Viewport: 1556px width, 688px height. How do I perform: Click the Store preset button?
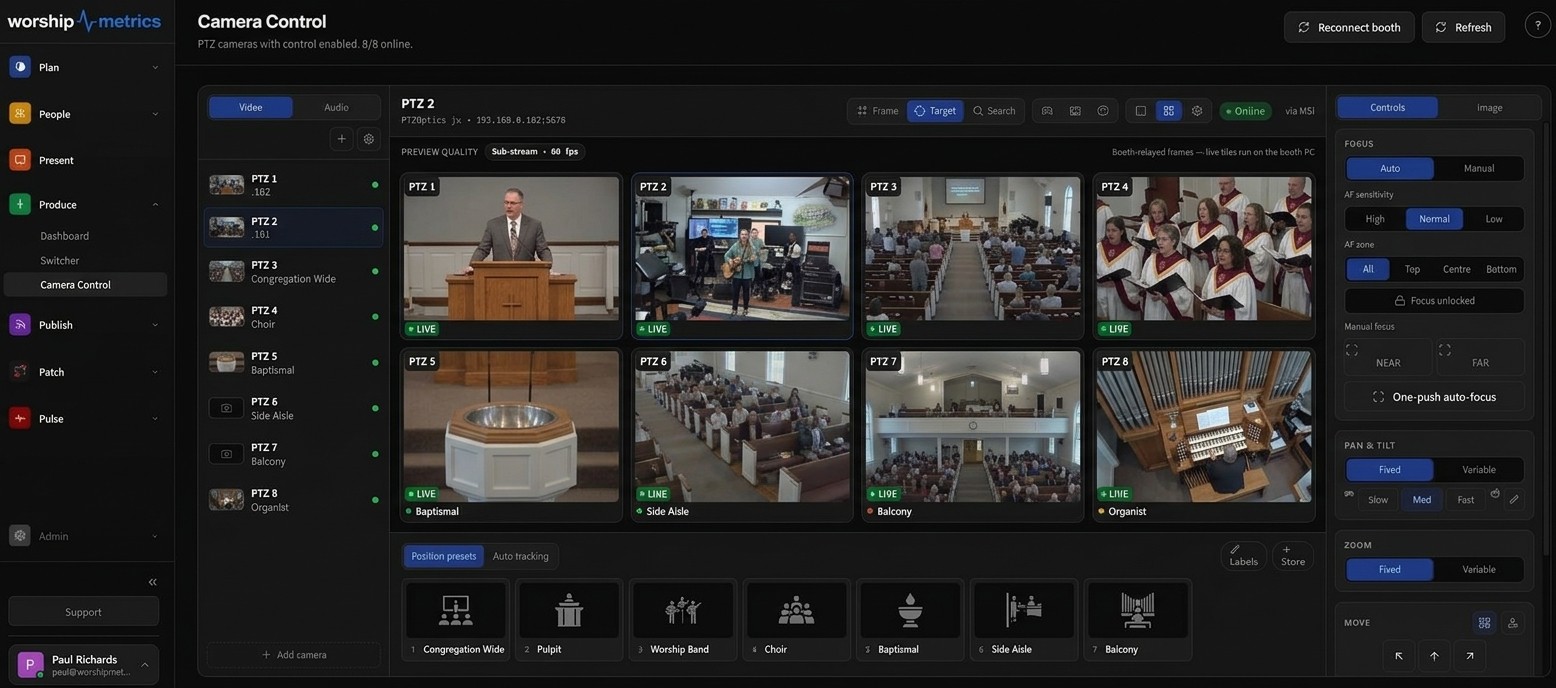1293,556
